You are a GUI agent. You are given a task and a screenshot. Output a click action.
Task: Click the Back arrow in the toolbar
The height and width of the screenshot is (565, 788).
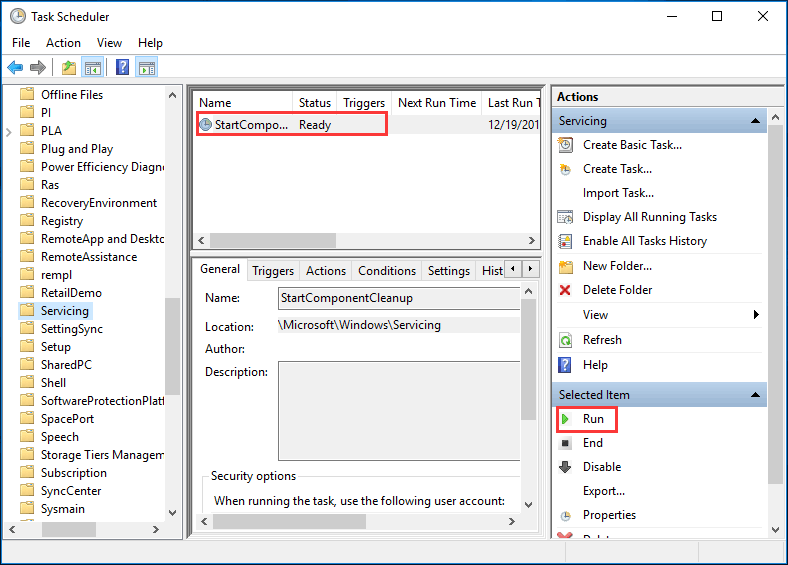[x=15, y=67]
